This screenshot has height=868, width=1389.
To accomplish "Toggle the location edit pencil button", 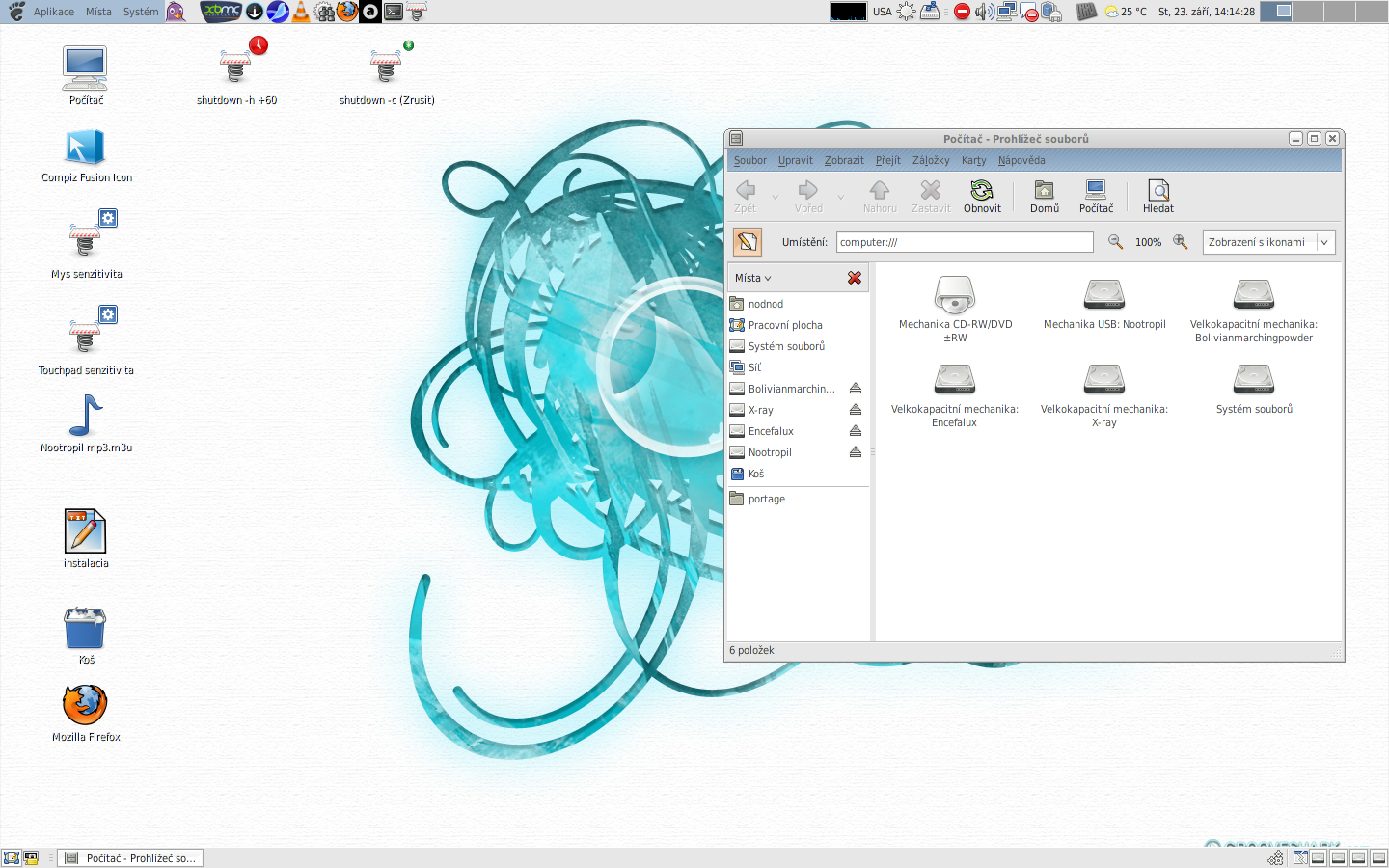I will (748, 242).
